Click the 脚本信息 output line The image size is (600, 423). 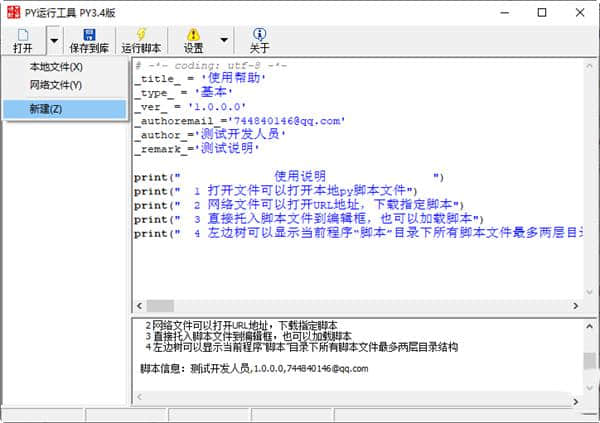[x=254, y=369]
